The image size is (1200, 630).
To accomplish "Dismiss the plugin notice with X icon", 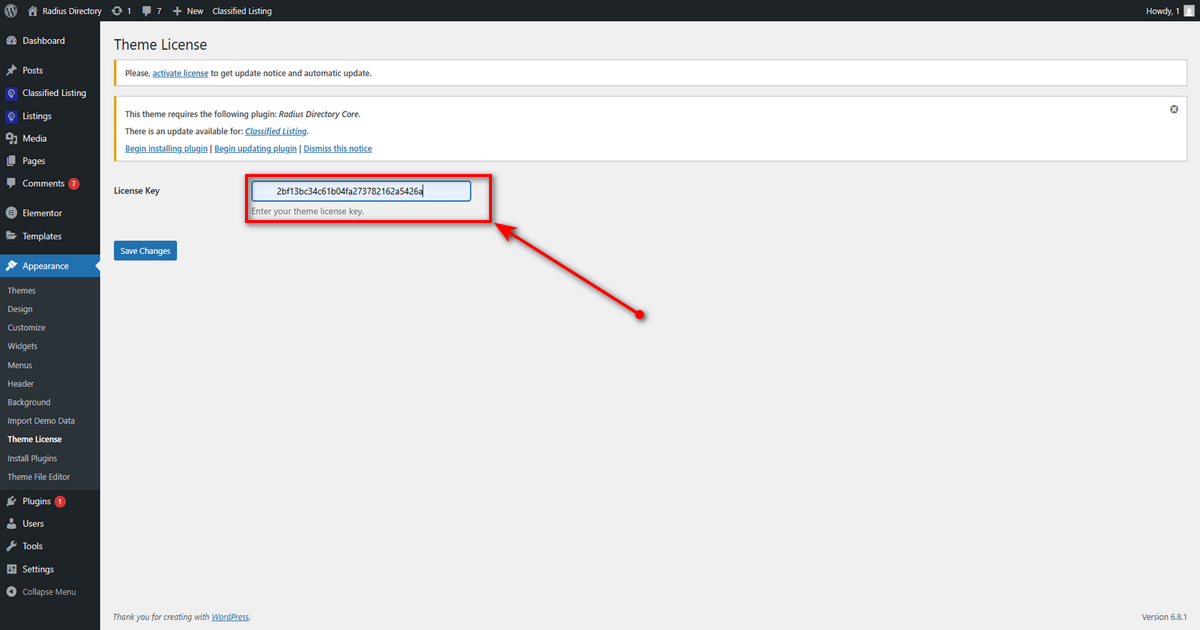I will click(x=1174, y=109).
